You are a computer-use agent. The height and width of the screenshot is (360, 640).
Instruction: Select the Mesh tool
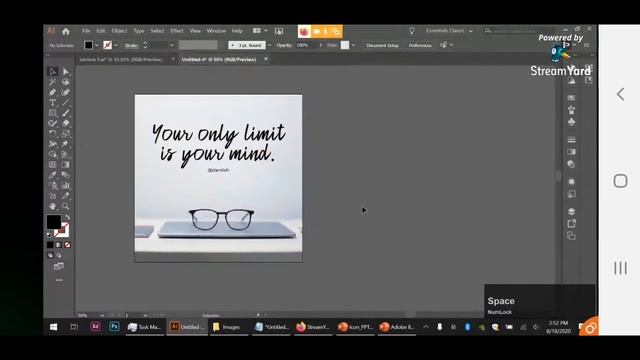53,164
